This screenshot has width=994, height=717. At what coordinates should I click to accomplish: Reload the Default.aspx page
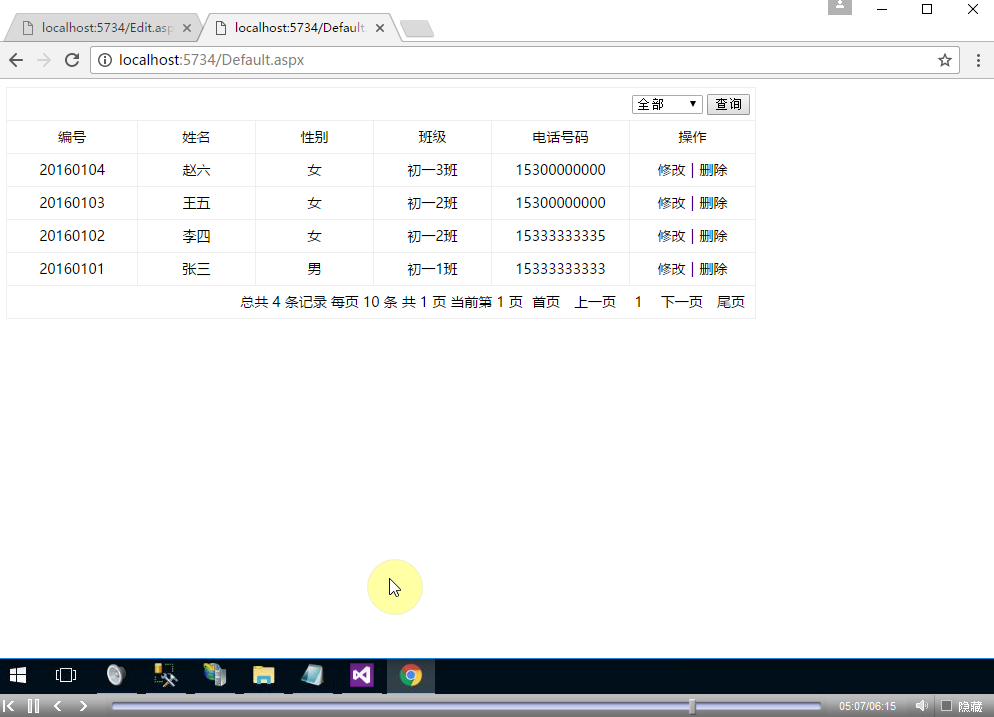click(x=70, y=60)
